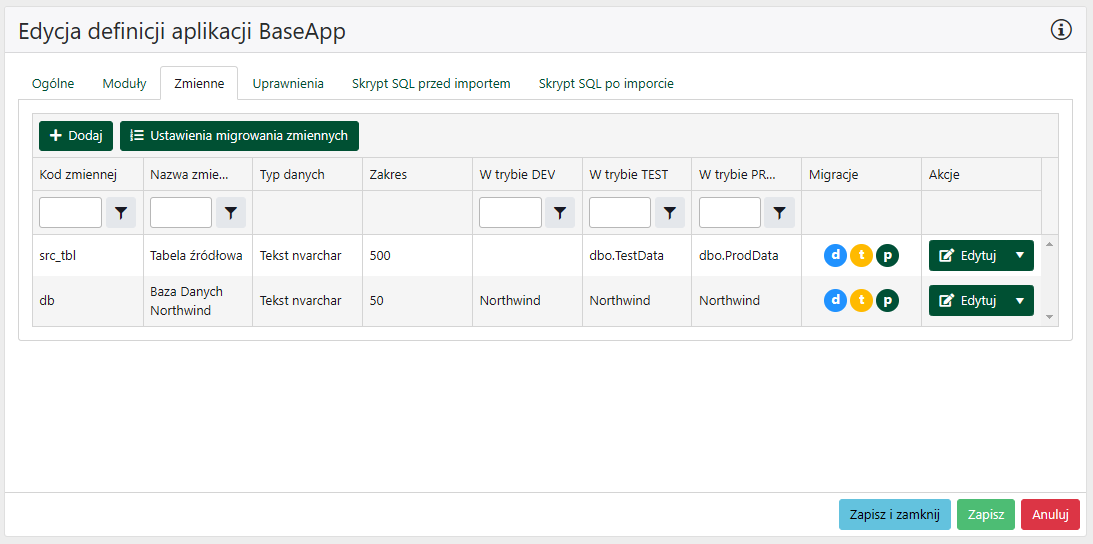Click 'Tekst nvarchar' in src_tbl row

pos(307,255)
